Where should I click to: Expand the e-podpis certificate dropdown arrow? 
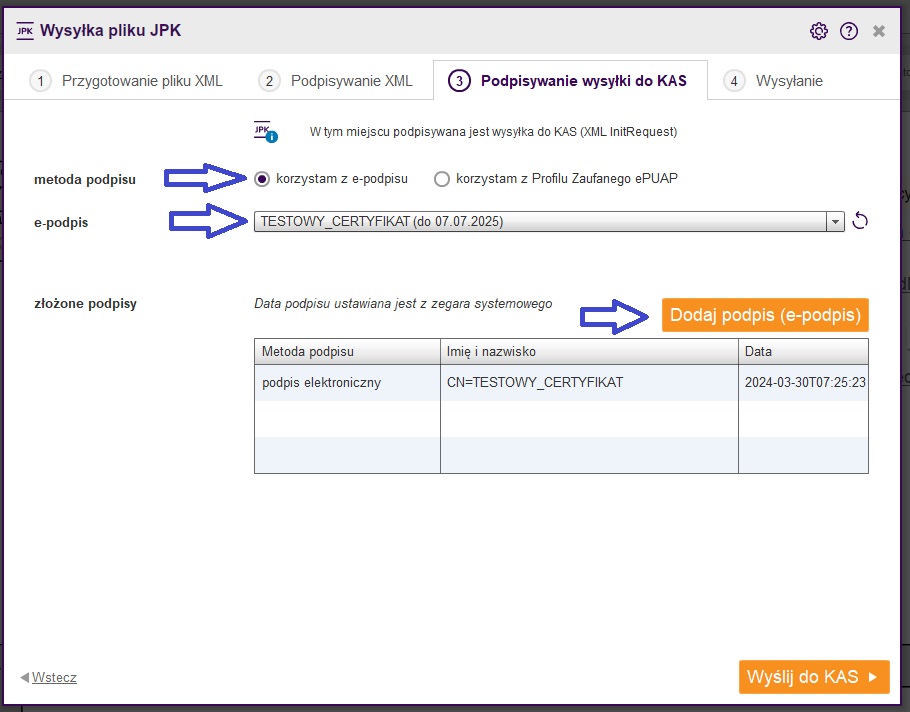835,222
